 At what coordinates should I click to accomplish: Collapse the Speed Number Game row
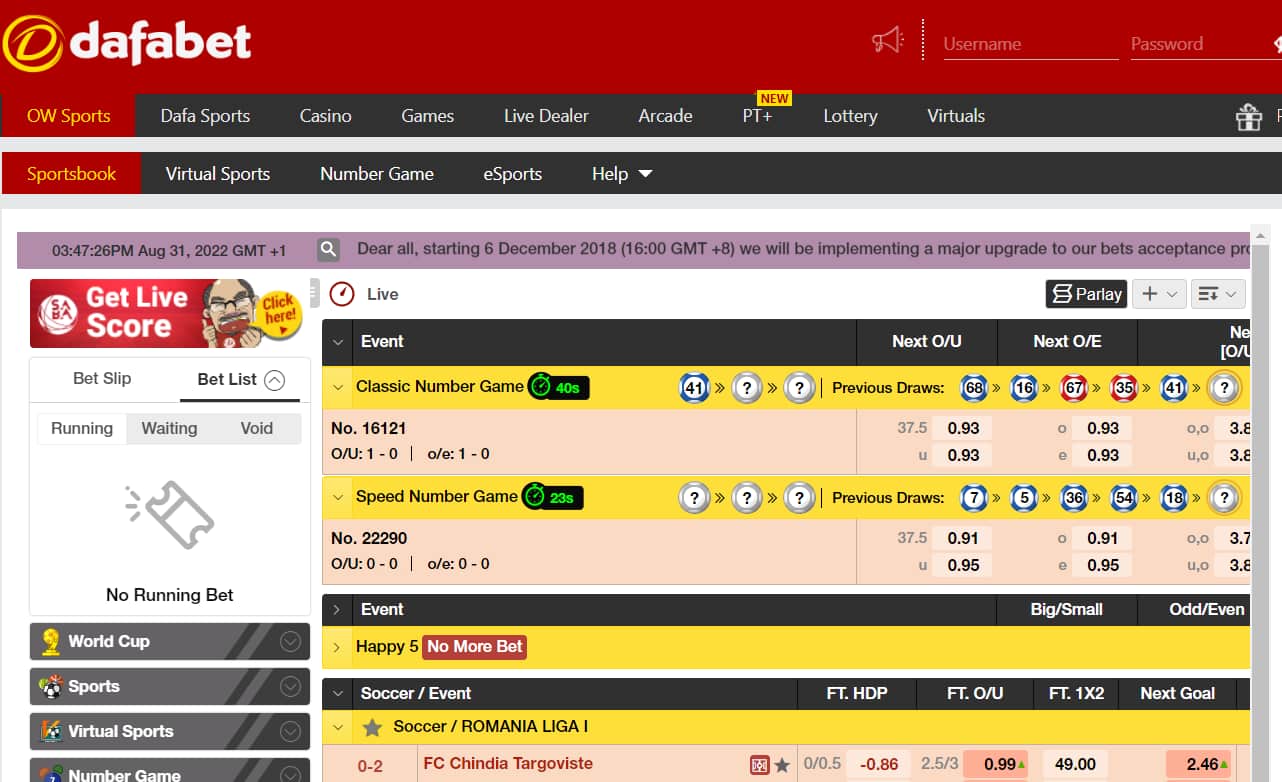coord(338,497)
